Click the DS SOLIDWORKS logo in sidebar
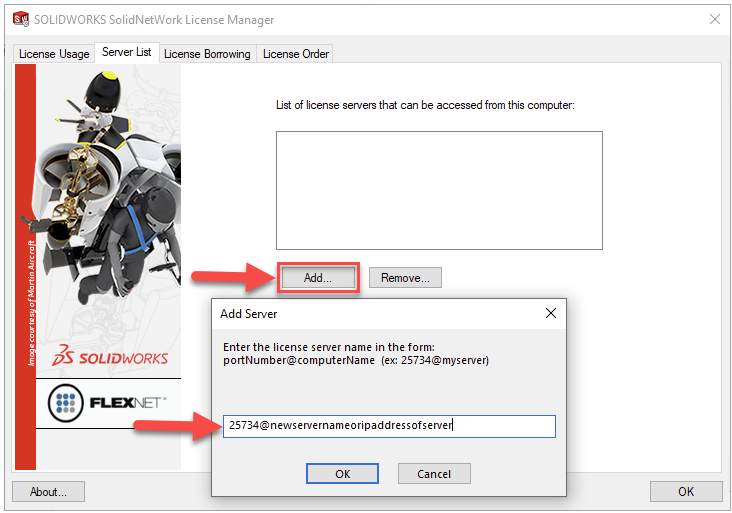Image resolution: width=732 pixels, height=513 pixels. (x=111, y=357)
